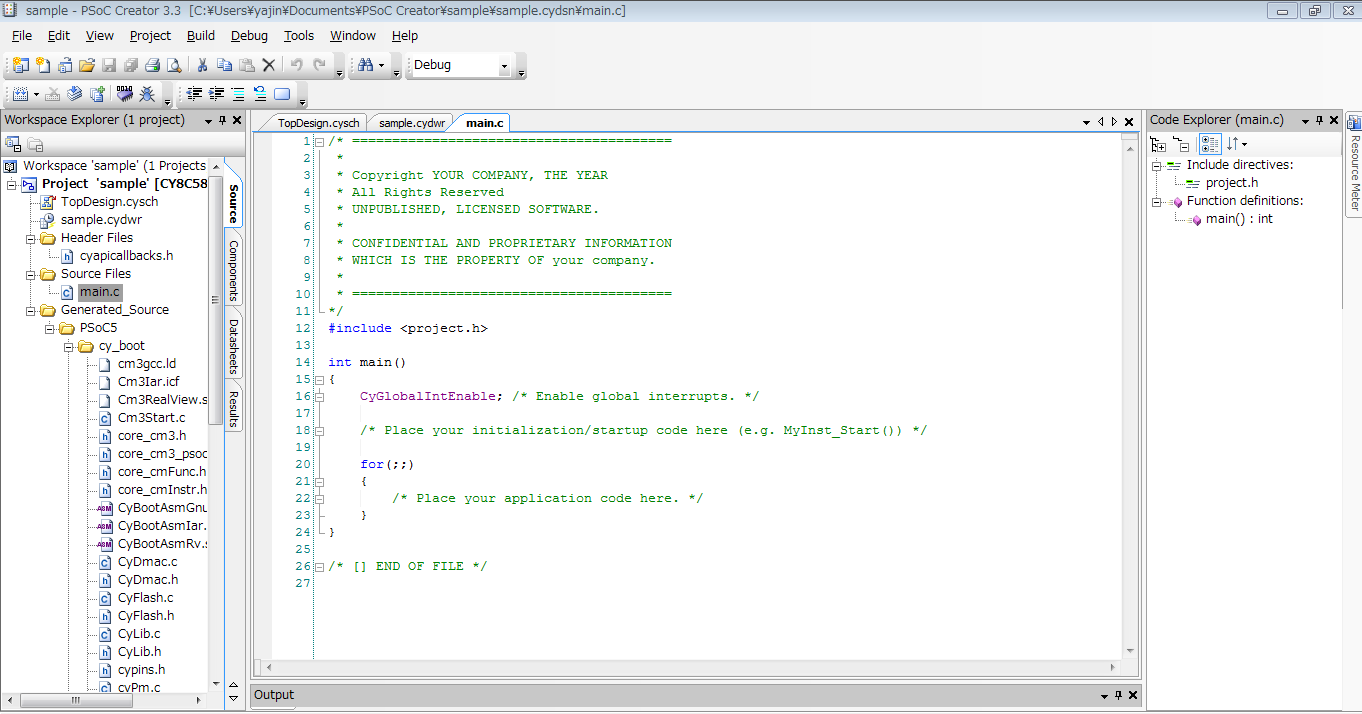Viewport: 1362px width, 714px height.
Task: Click project.h in Code Explorer
Action: click(1232, 183)
